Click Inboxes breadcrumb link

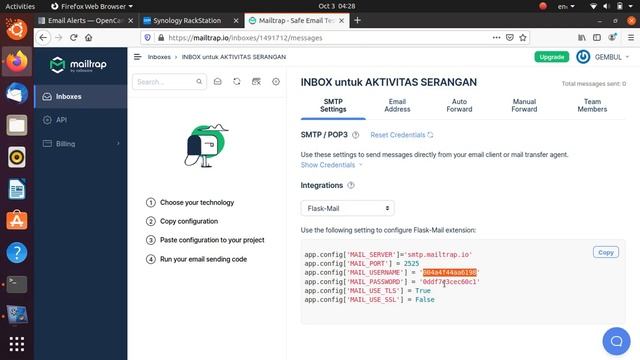(x=159, y=57)
